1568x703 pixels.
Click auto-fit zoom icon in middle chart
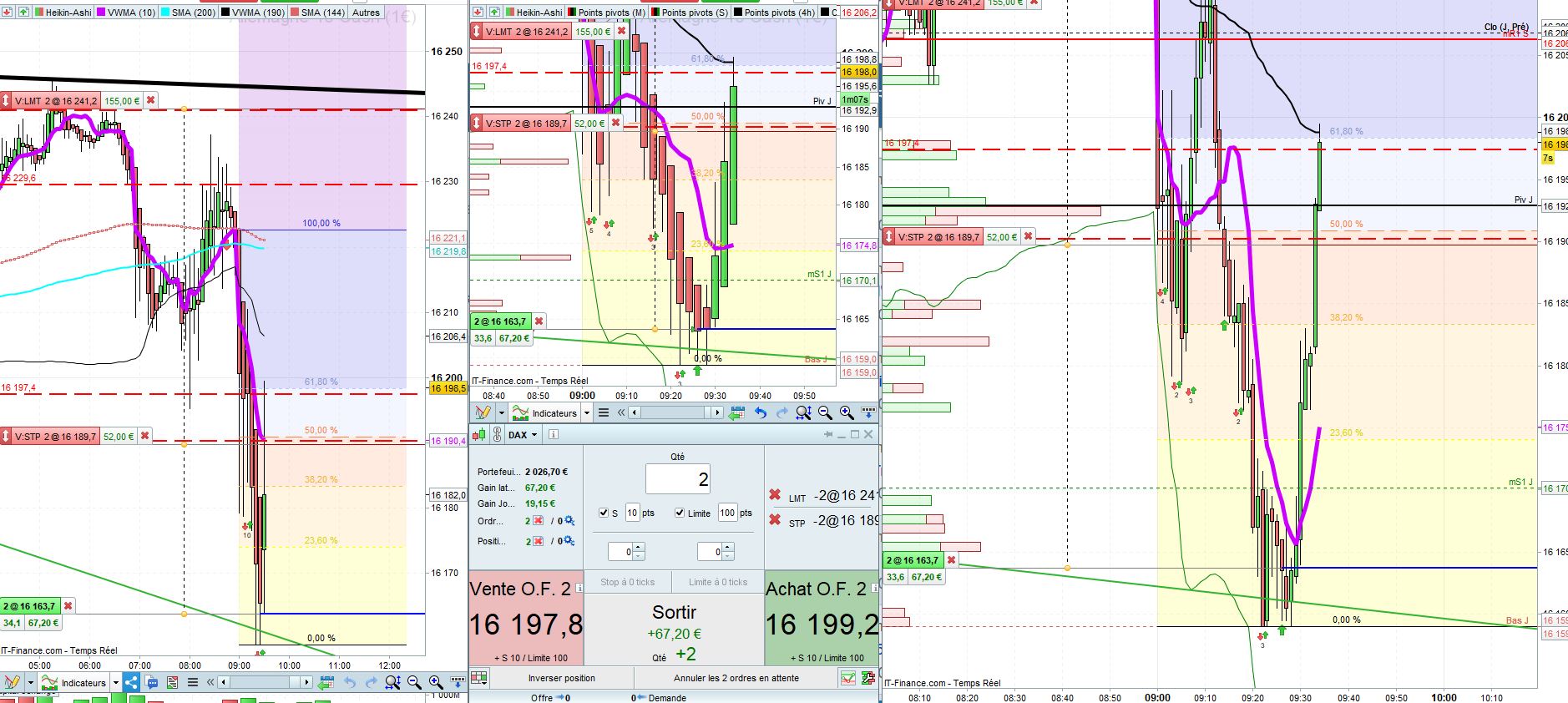click(803, 412)
